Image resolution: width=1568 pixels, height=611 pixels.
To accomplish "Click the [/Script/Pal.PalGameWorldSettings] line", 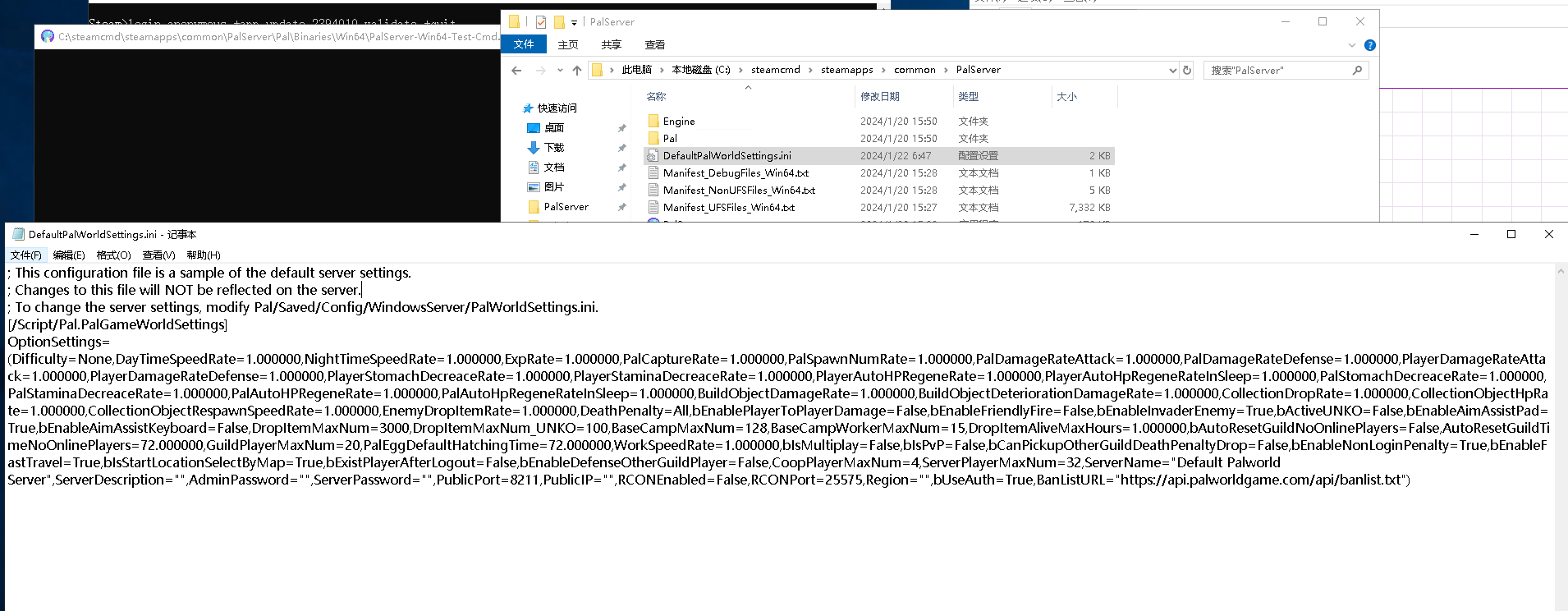I will pyautogui.click(x=117, y=324).
